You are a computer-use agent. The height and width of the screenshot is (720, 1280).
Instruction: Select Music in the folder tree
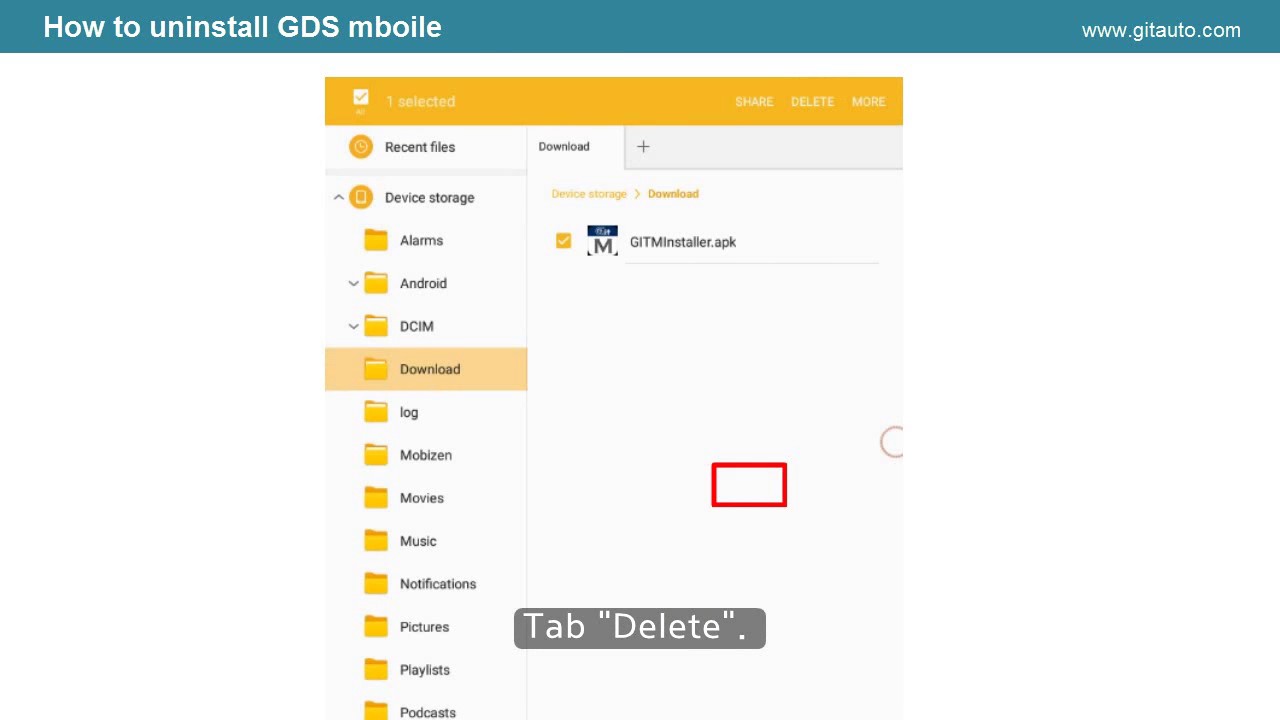pyautogui.click(x=418, y=542)
